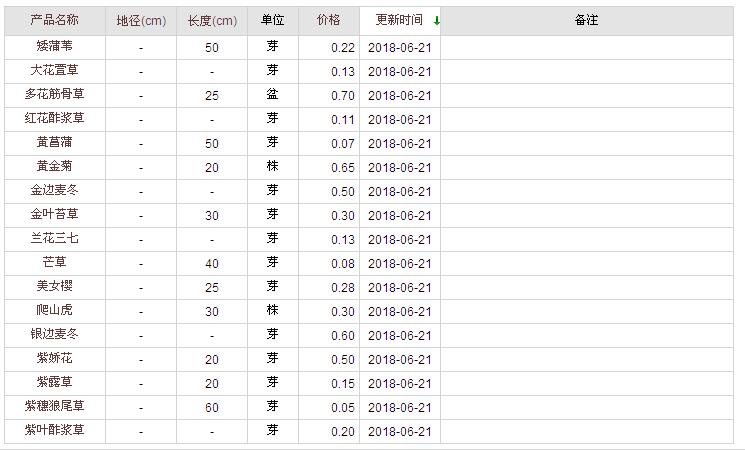Viewport: 745px width, 450px height.
Task: Select the 备注 column header
Action: pos(586,20)
